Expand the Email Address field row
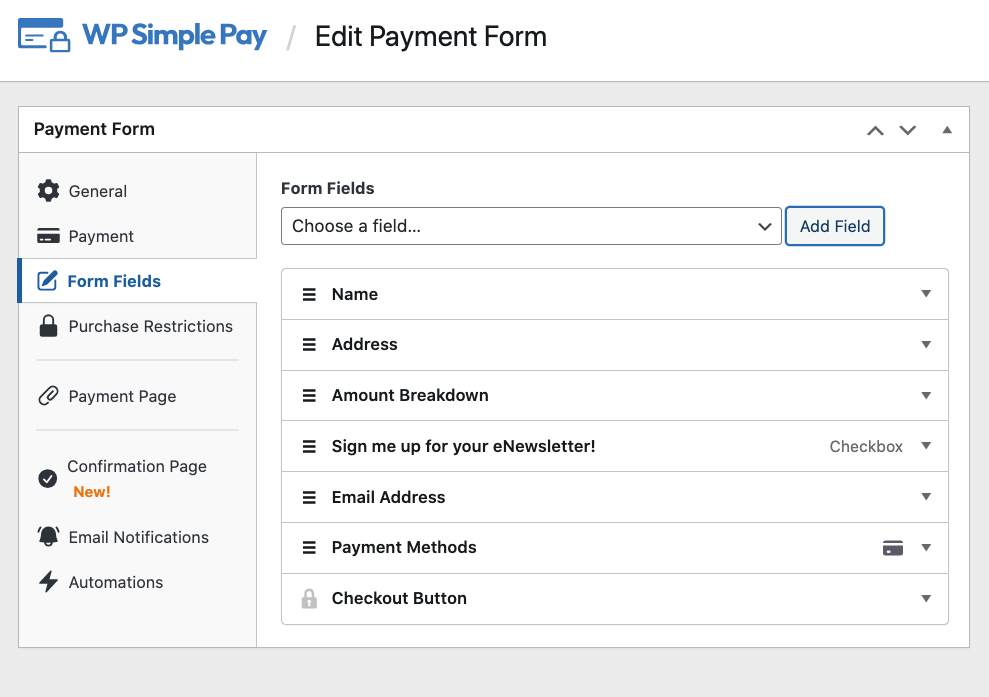This screenshot has width=989, height=697. click(x=926, y=497)
